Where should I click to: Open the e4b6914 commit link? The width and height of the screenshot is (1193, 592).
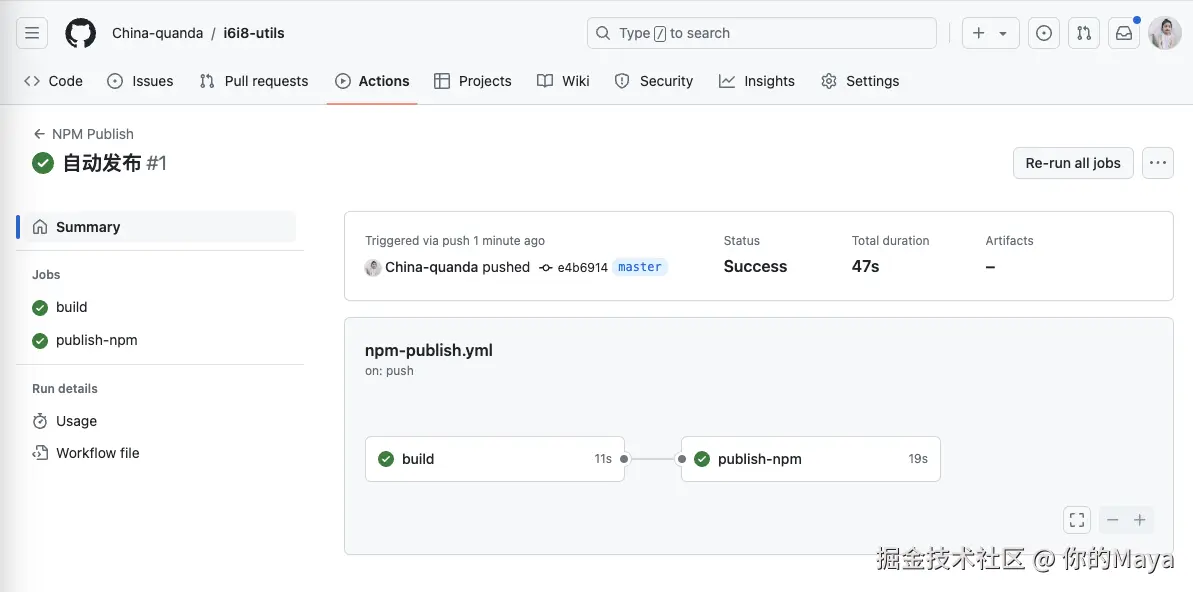tap(582, 268)
